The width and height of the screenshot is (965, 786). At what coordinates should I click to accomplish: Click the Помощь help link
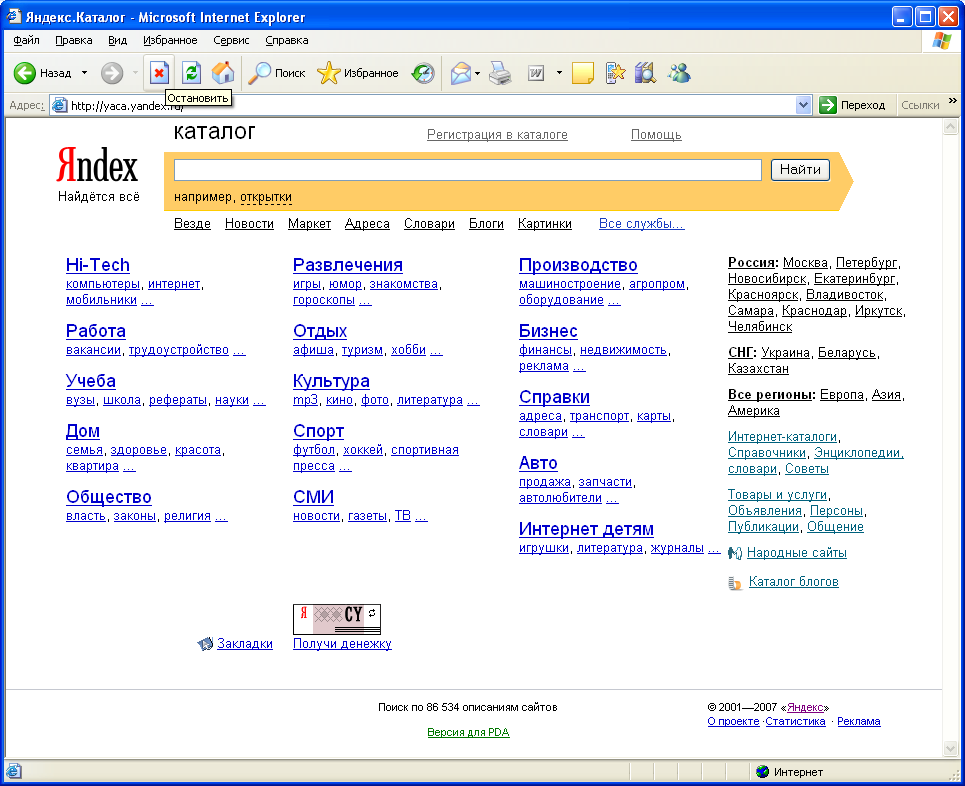point(656,135)
